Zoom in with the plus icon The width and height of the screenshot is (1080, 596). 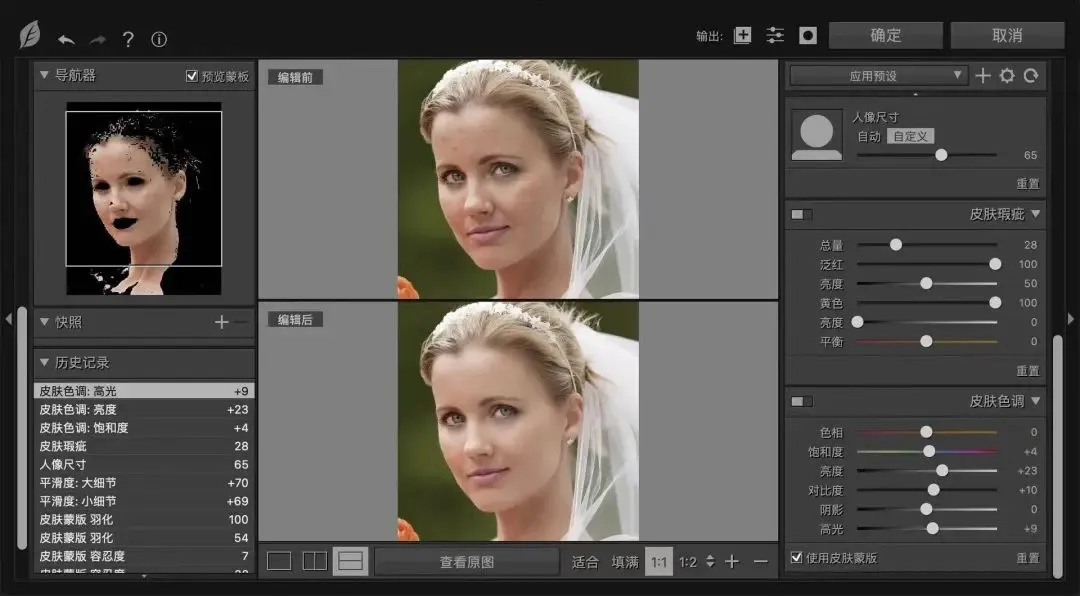[731, 562]
